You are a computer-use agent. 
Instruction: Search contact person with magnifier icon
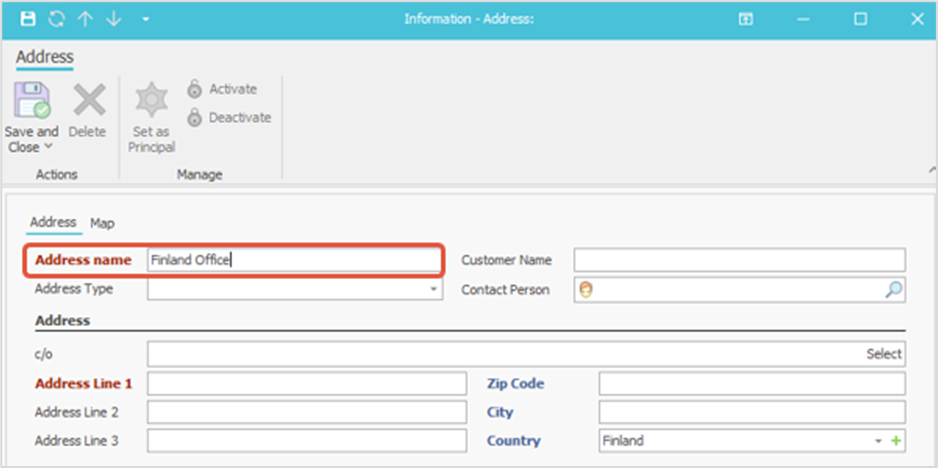894,289
